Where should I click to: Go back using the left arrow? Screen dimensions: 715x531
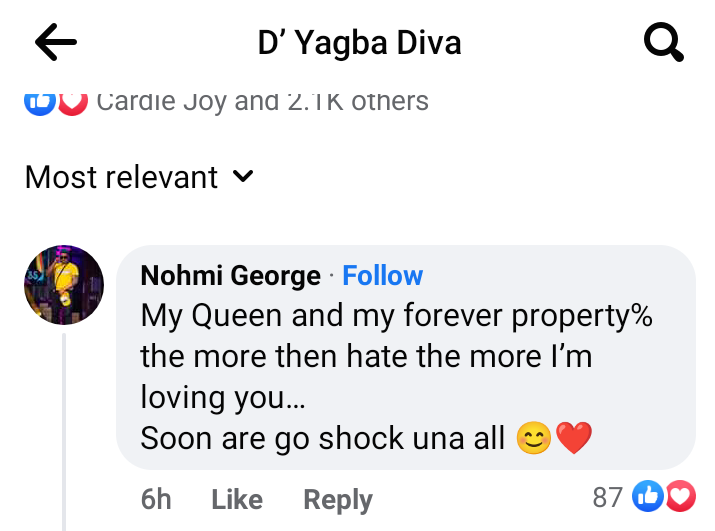(56, 43)
